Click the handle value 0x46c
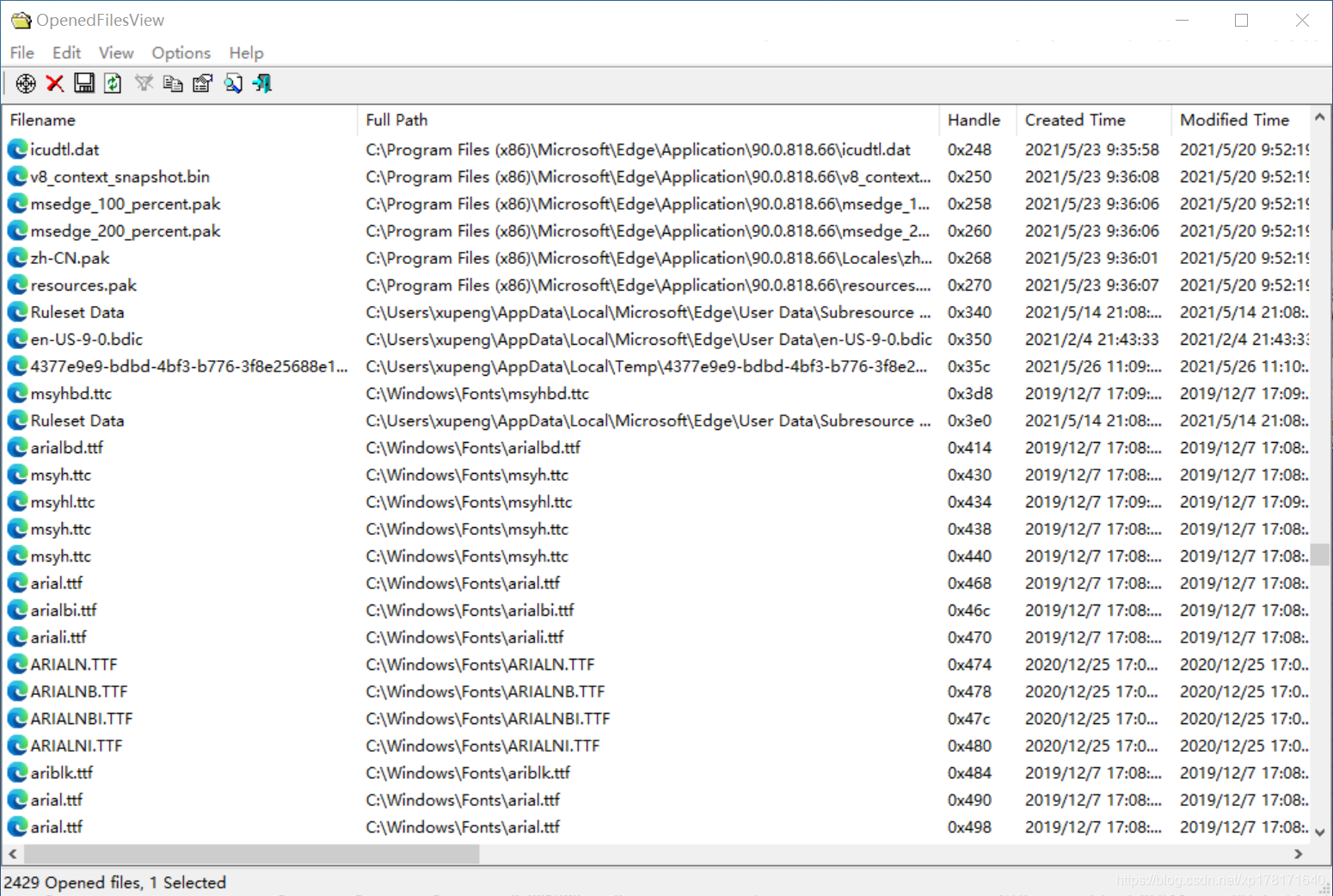Viewport: 1333px width, 896px height. pyautogui.click(x=968, y=611)
